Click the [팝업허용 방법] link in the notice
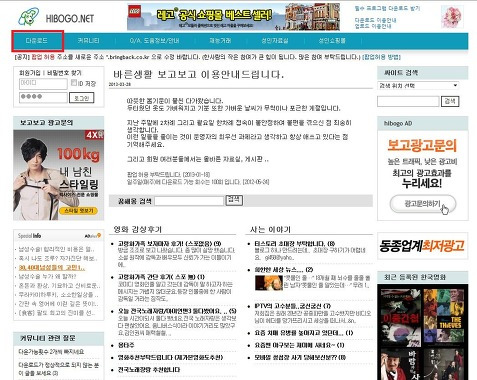Image resolution: width=477 pixels, height=380 pixels. [381, 57]
